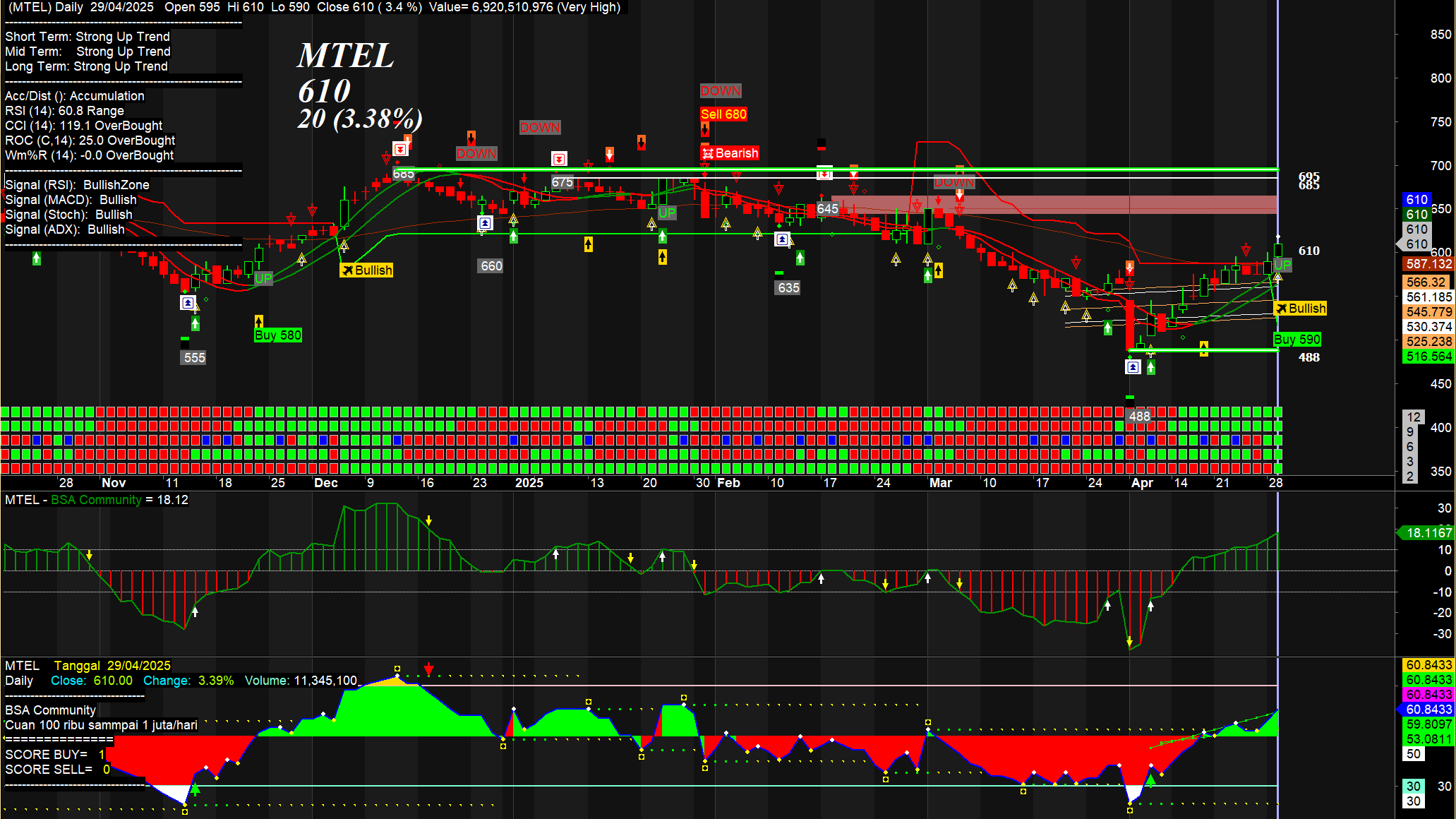Click the Feb label on the date axis
This screenshot has width=1456, height=819.
728,483
